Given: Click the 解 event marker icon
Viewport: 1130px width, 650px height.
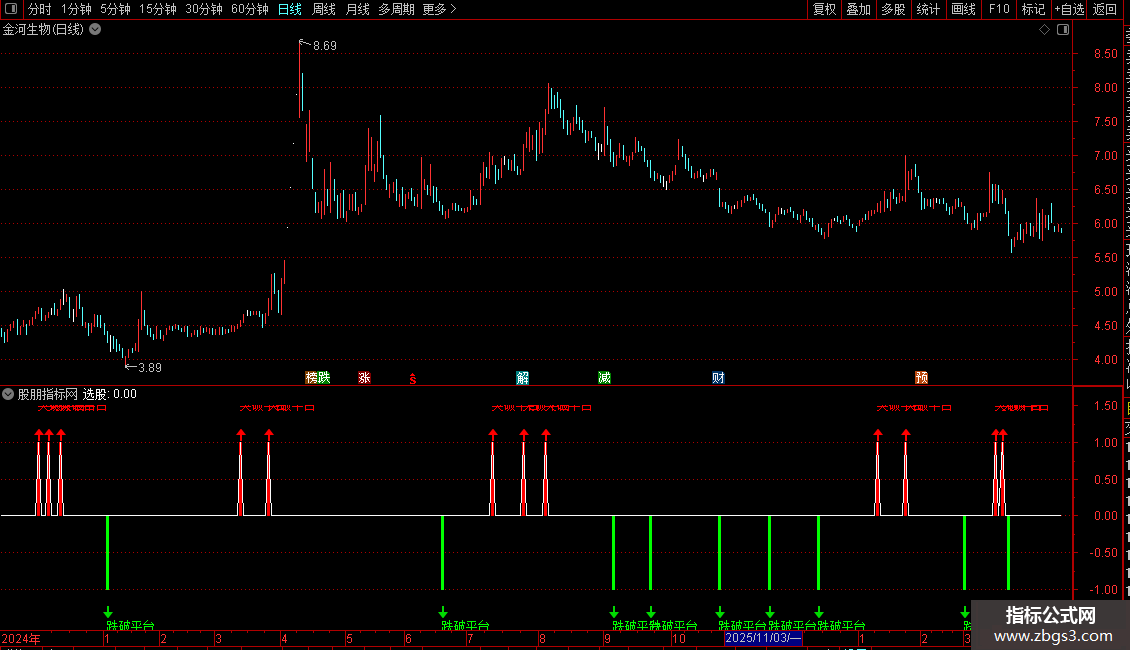Looking at the screenshot, I should (x=522, y=378).
